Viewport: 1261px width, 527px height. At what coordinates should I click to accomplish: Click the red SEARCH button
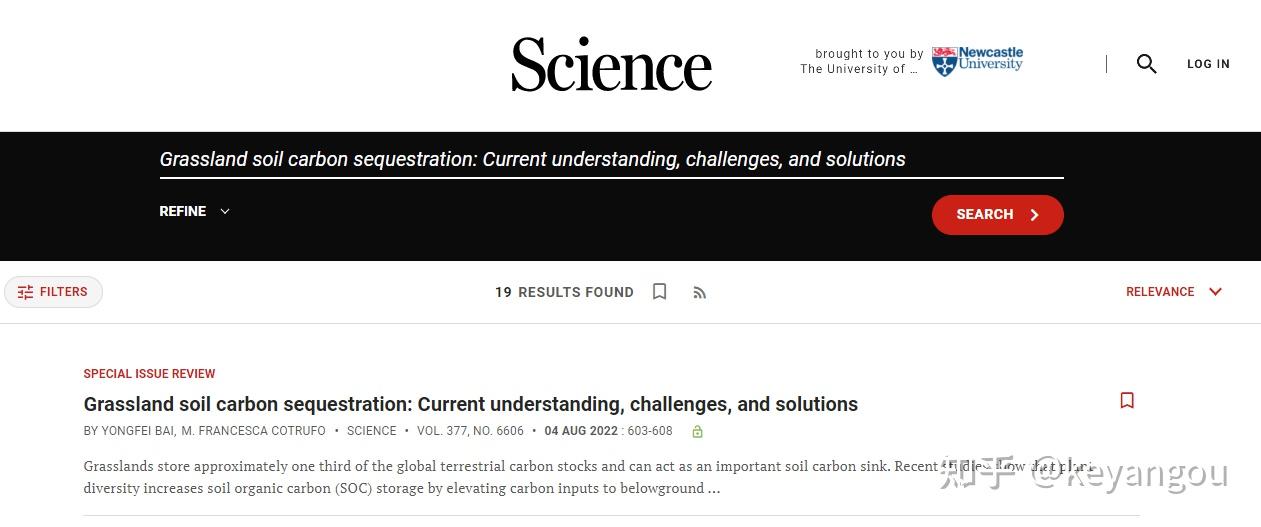coord(997,215)
